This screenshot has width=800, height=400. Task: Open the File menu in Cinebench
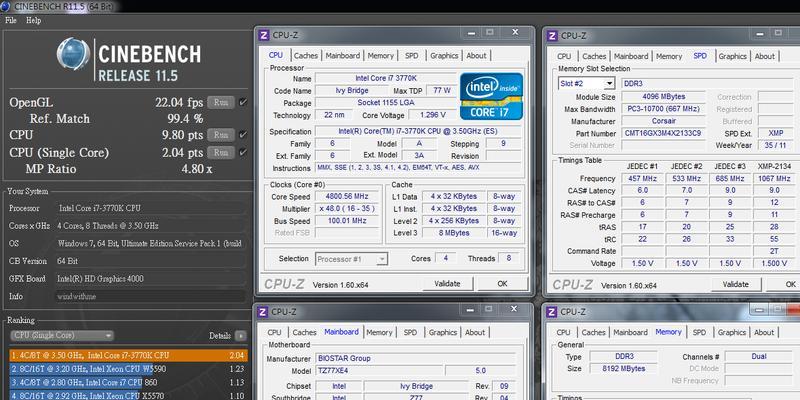coord(11,20)
